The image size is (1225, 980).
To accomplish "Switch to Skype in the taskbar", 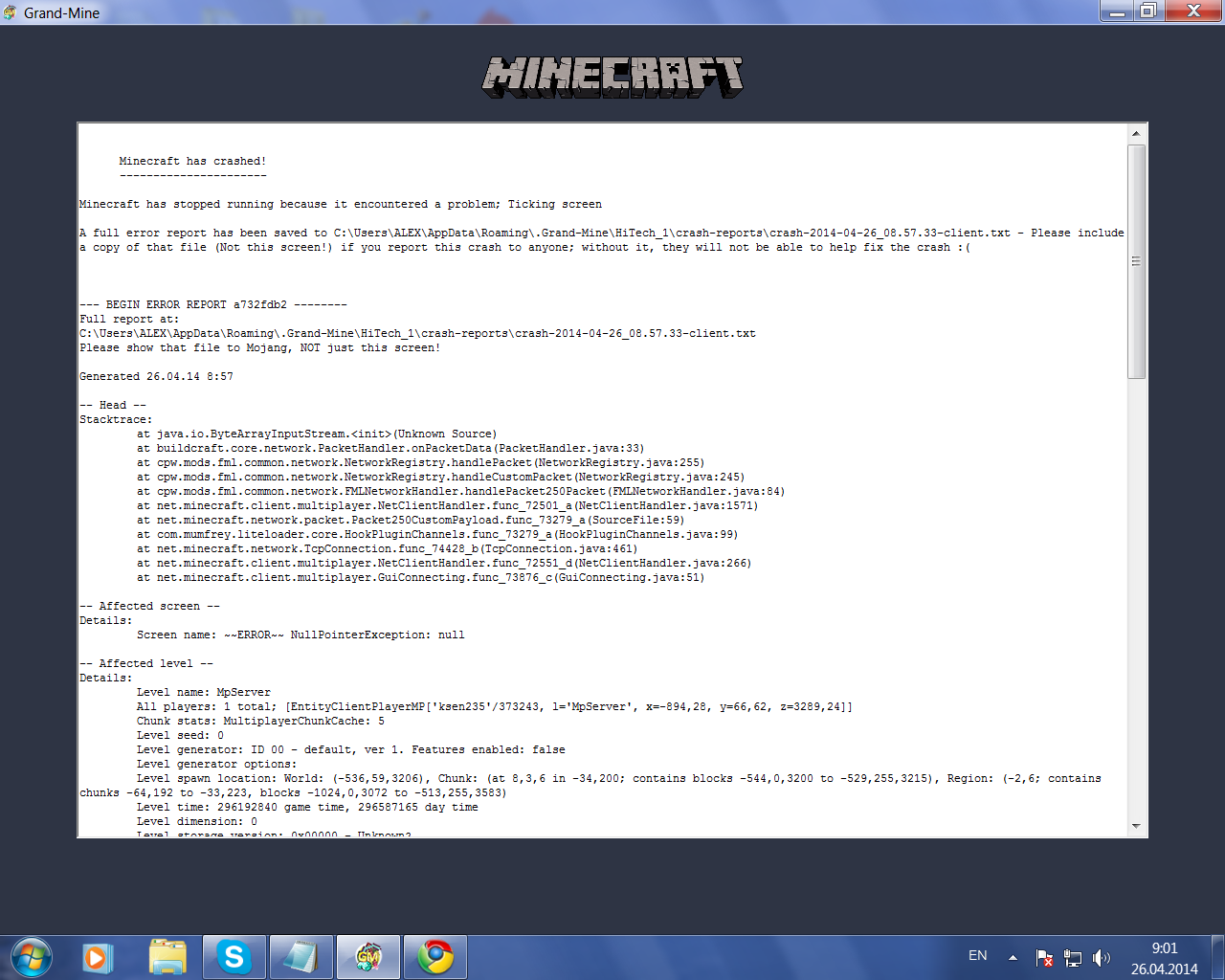I will [x=234, y=957].
